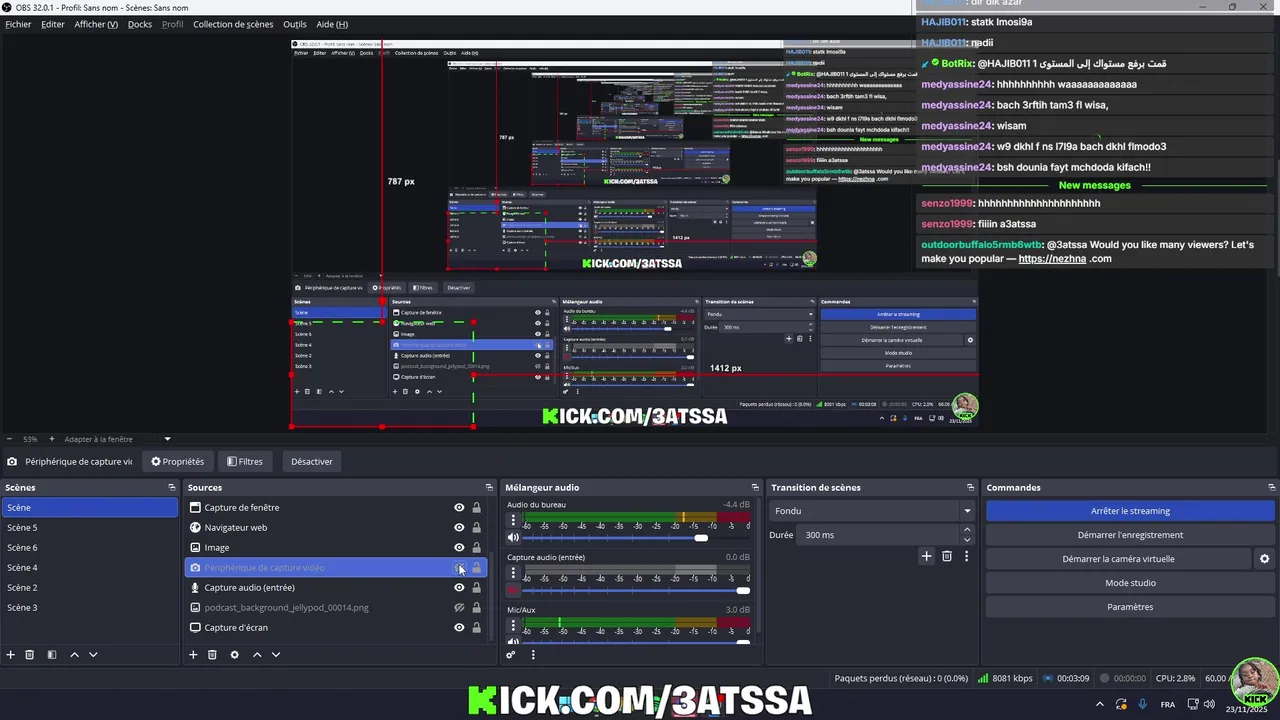Open source properties gear in Sources toolbar

tap(234, 655)
